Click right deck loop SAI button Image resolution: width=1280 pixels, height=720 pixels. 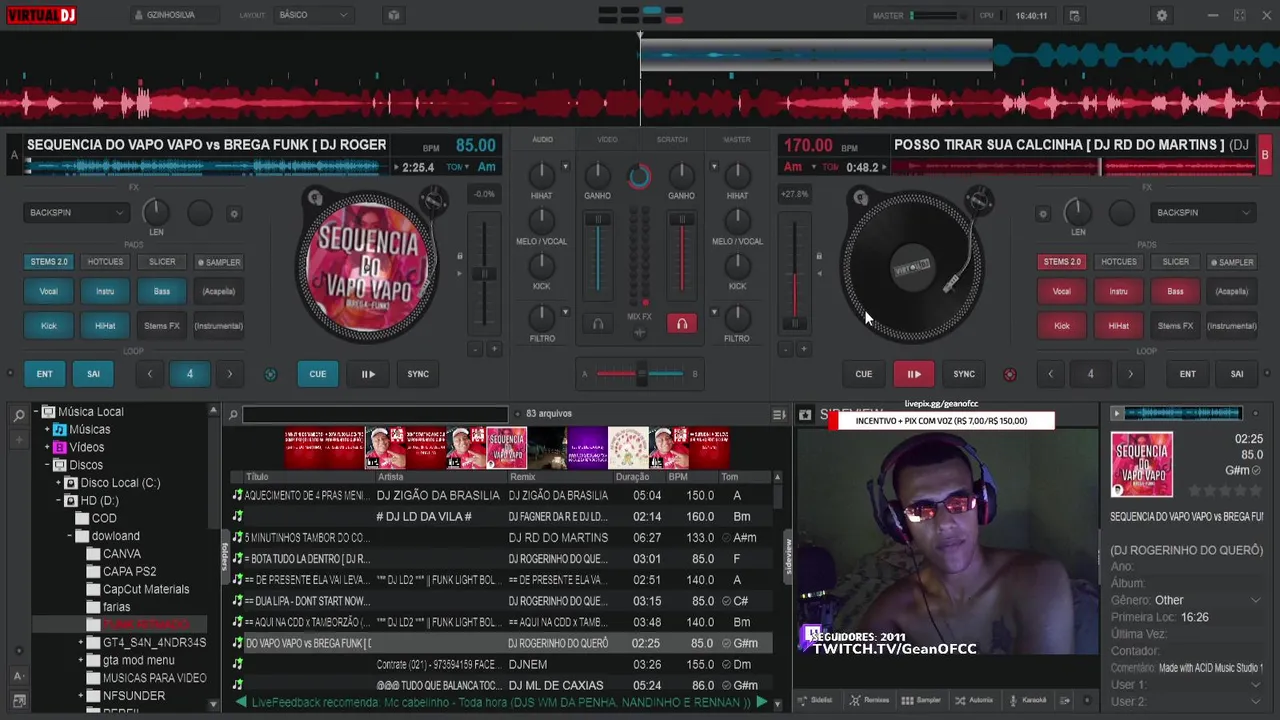[x=1237, y=374]
